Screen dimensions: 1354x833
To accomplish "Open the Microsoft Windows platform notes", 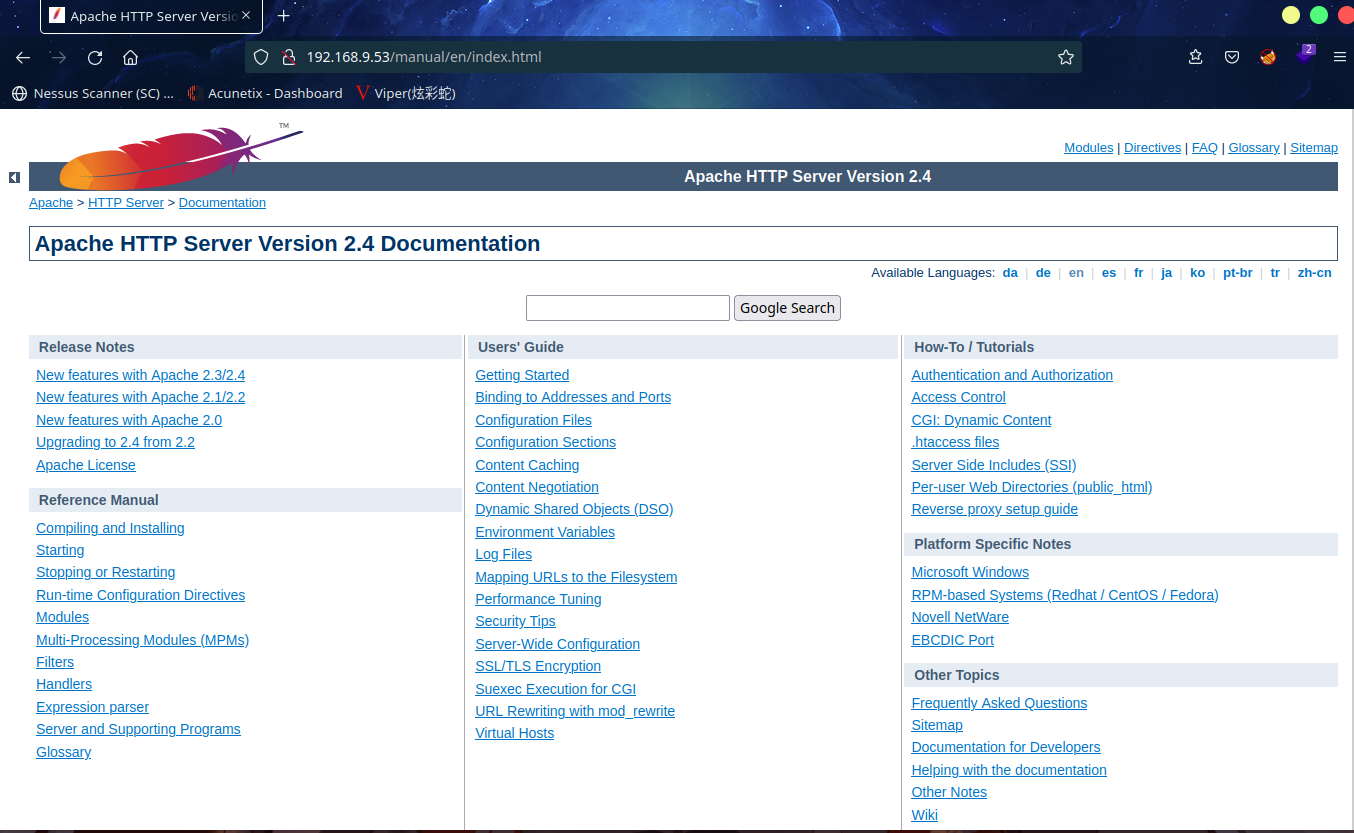I will coord(970,572).
